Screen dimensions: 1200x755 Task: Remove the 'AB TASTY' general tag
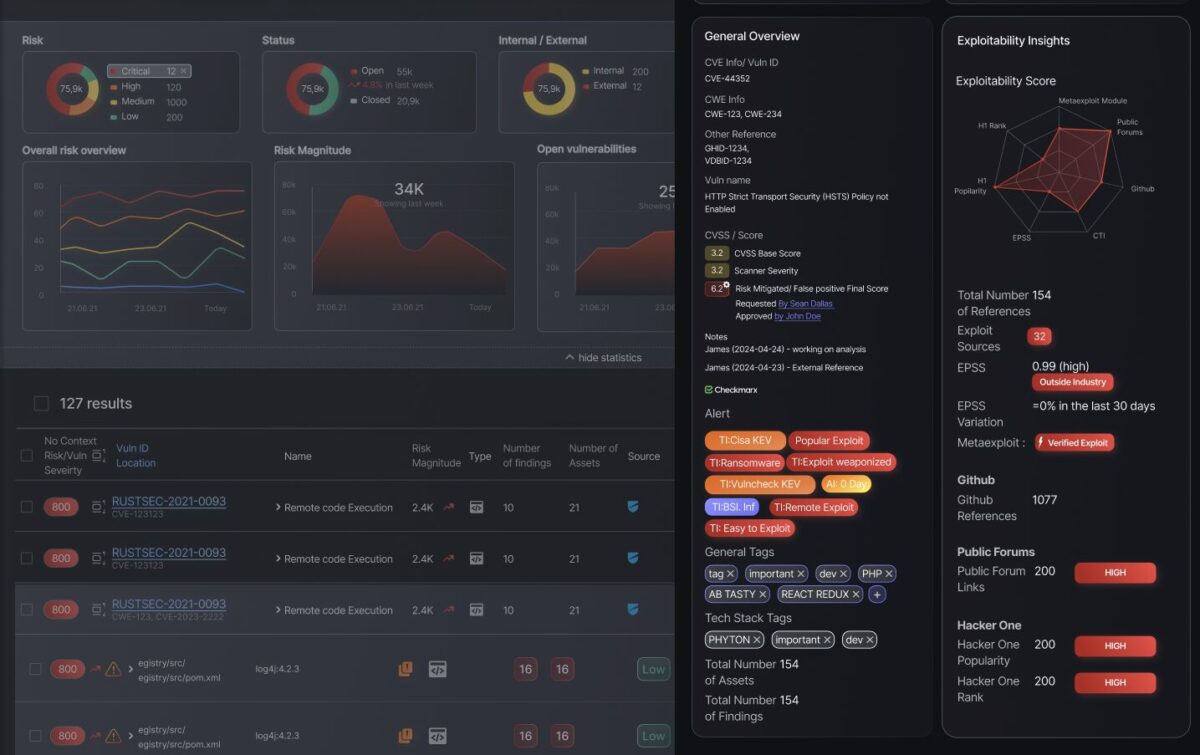pos(763,594)
